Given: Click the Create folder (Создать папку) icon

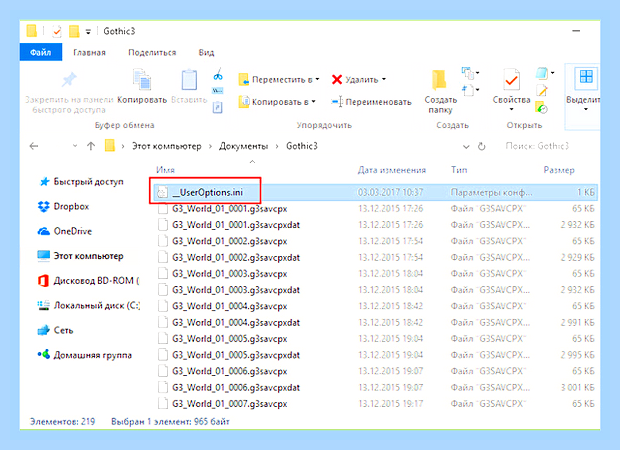Looking at the screenshot, I should click(x=440, y=79).
